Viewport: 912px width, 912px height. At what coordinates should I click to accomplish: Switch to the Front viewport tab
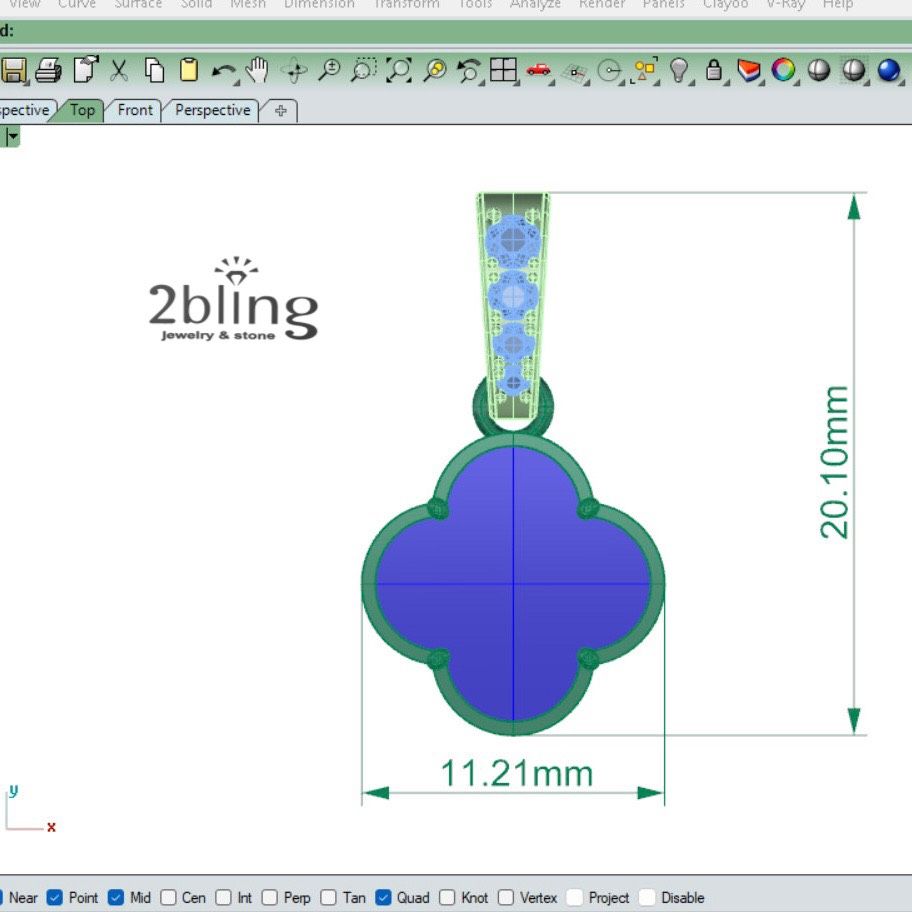(135, 110)
